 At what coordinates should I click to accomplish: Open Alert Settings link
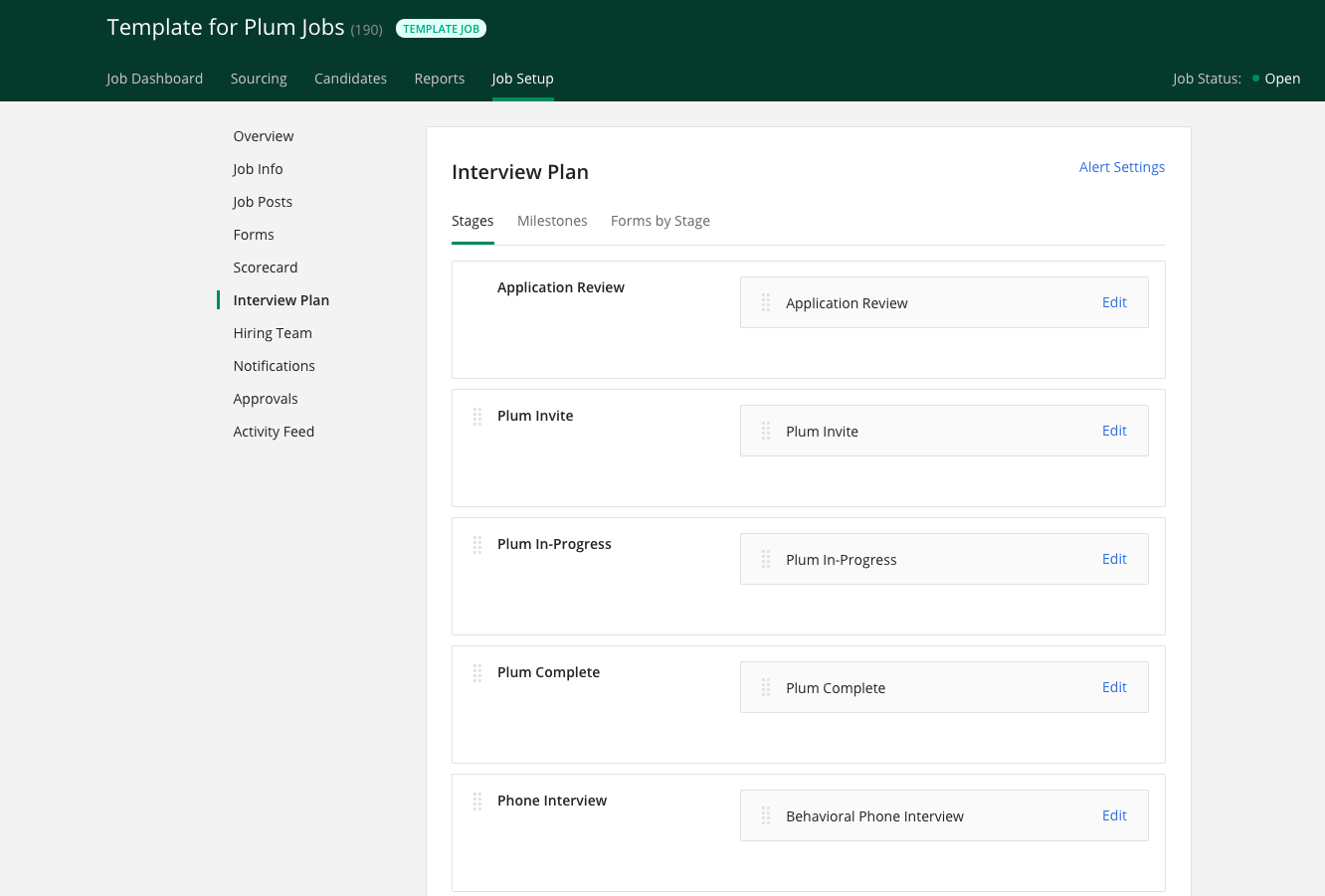1121,167
